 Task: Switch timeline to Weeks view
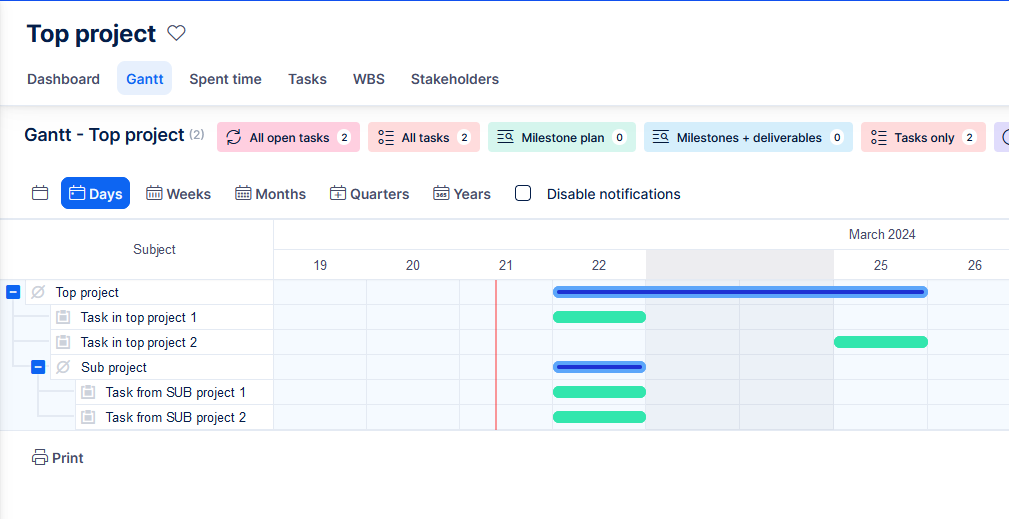point(178,194)
